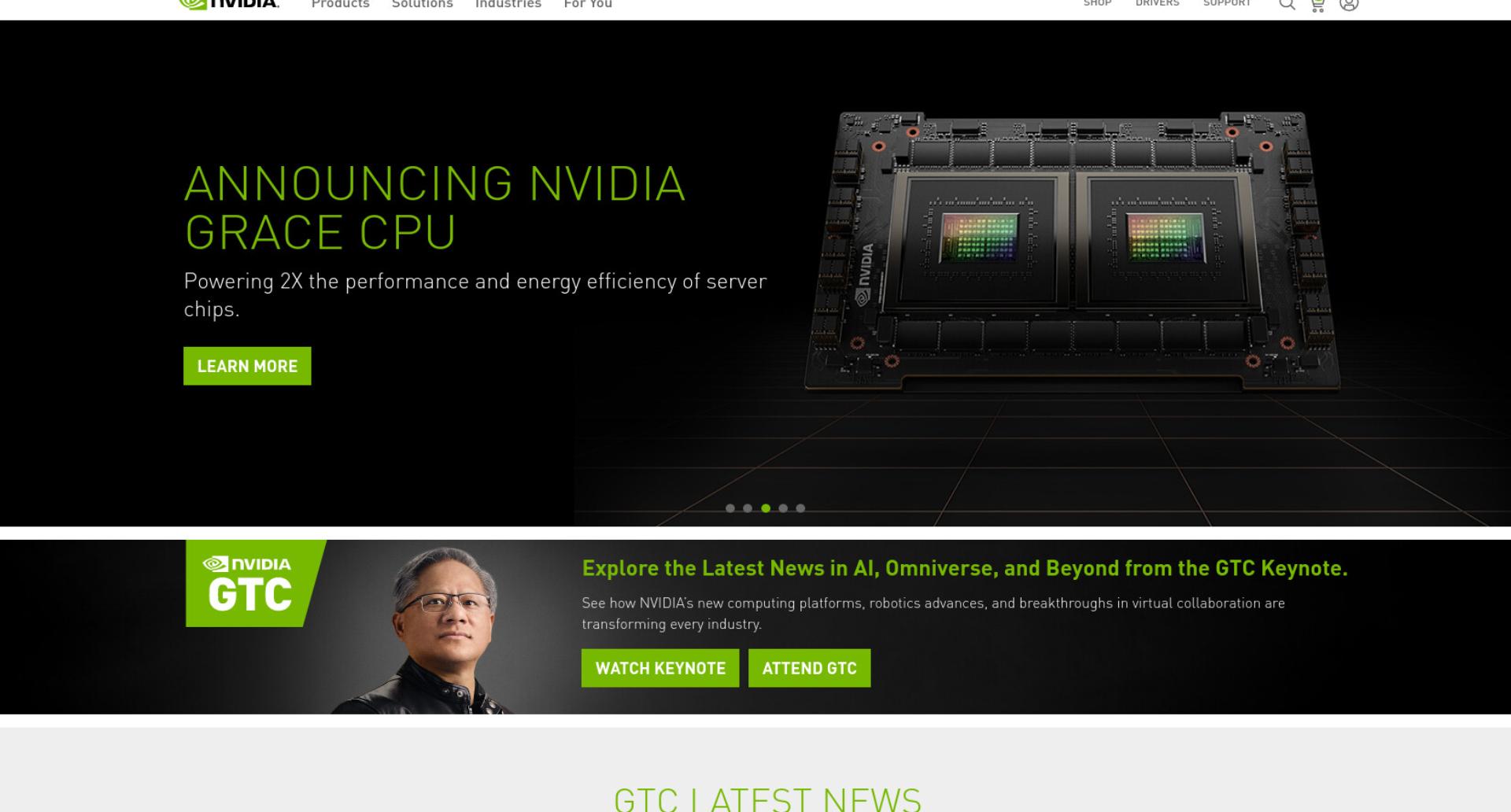Open the For You menu
This screenshot has width=1511, height=812.
point(588,4)
